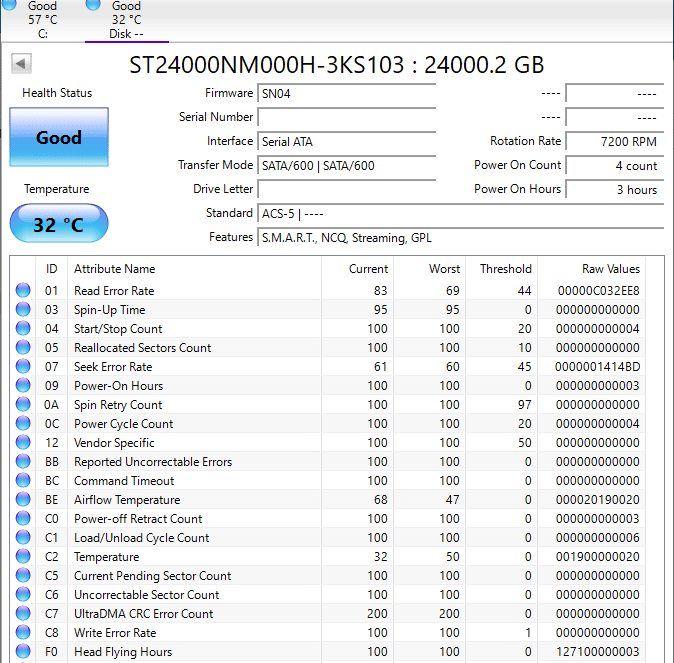Select the Reported Uncorrectable Errors attribute name
Viewport: 674px width, 663px height.
pyautogui.click(x=153, y=462)
